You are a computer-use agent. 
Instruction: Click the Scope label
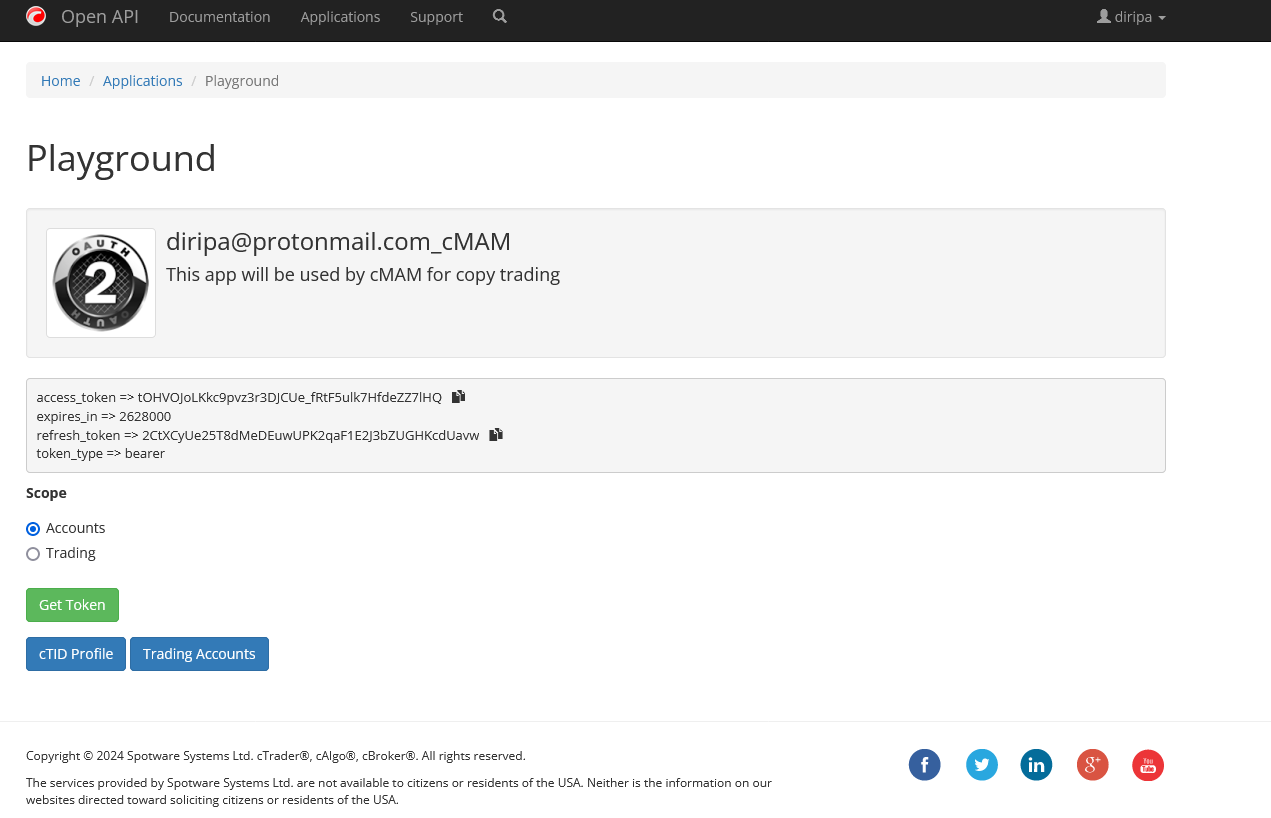pos(46,493)
